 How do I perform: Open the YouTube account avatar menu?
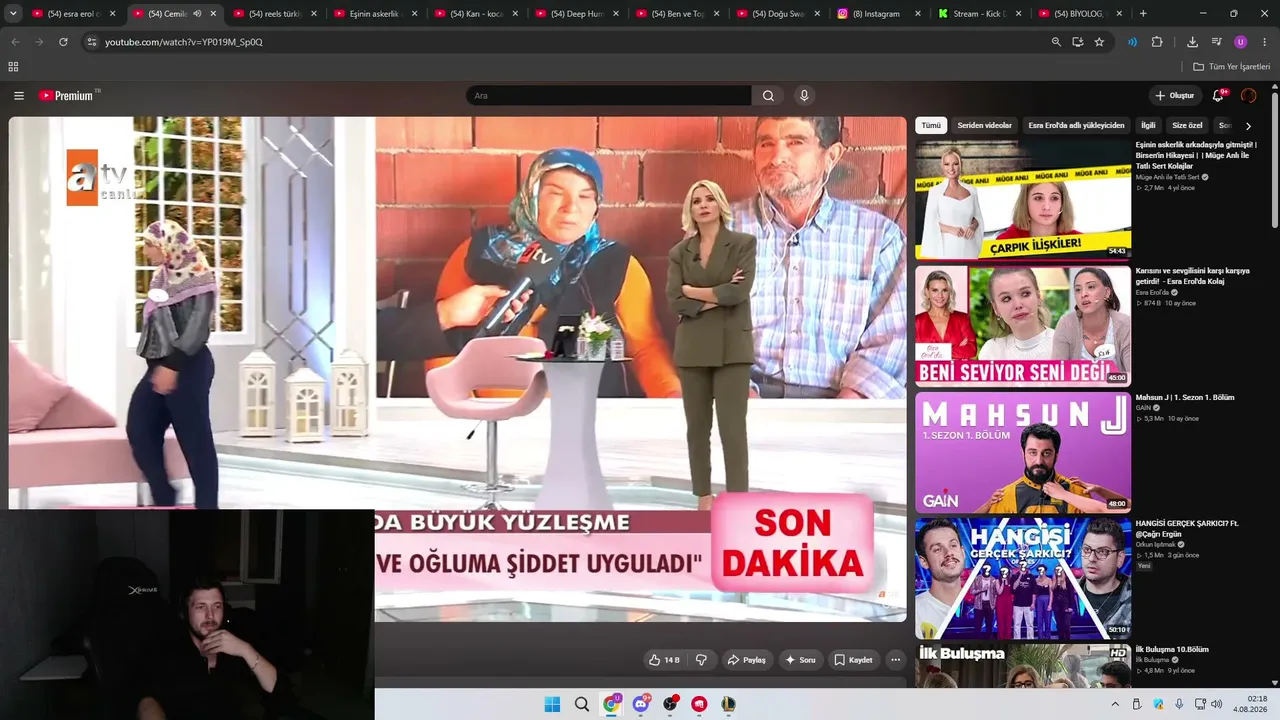(1248, 96)
